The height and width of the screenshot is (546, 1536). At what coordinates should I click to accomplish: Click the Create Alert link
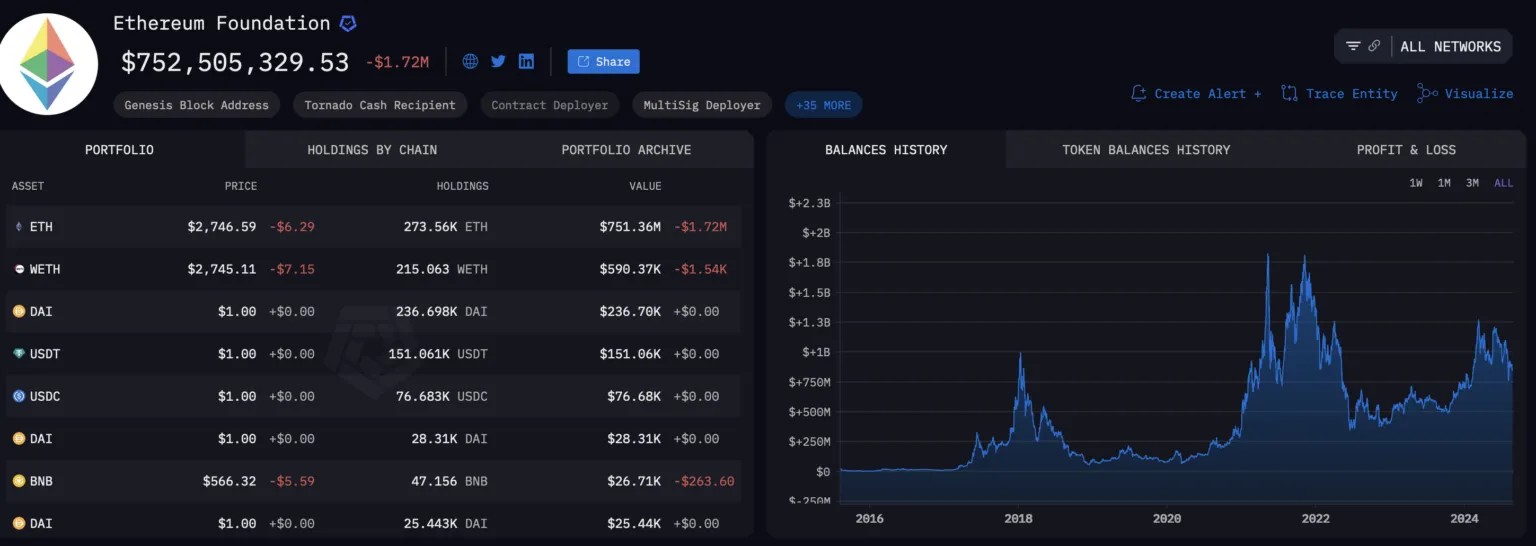1197,93
